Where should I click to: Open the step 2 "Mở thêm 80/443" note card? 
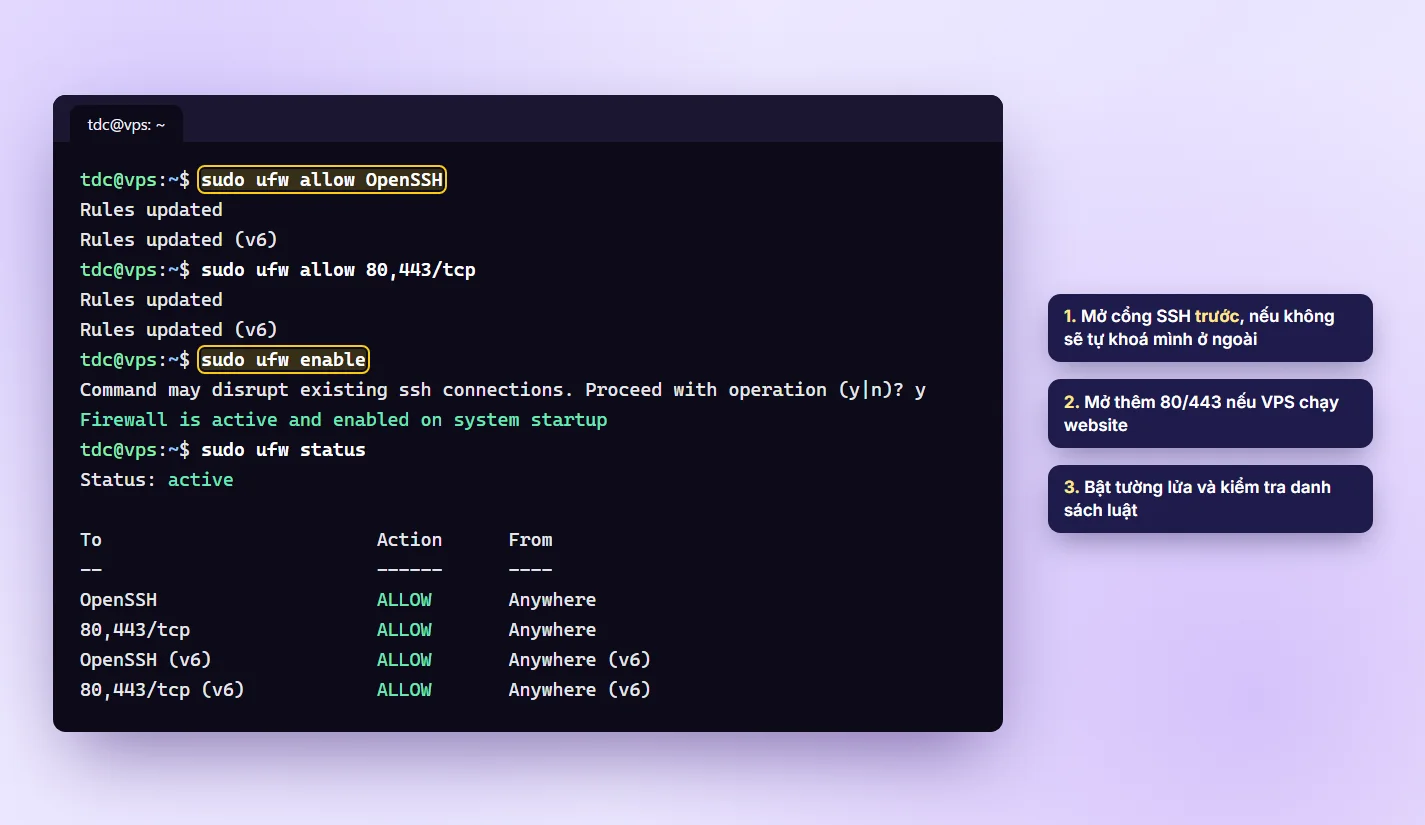1210,413
